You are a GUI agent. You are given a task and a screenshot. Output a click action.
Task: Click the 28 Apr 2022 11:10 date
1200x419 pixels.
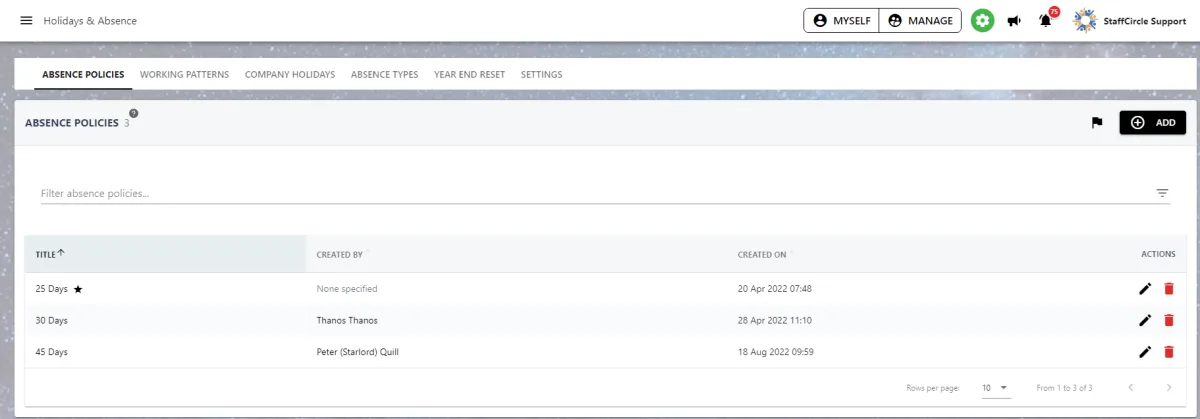[775, 320]
